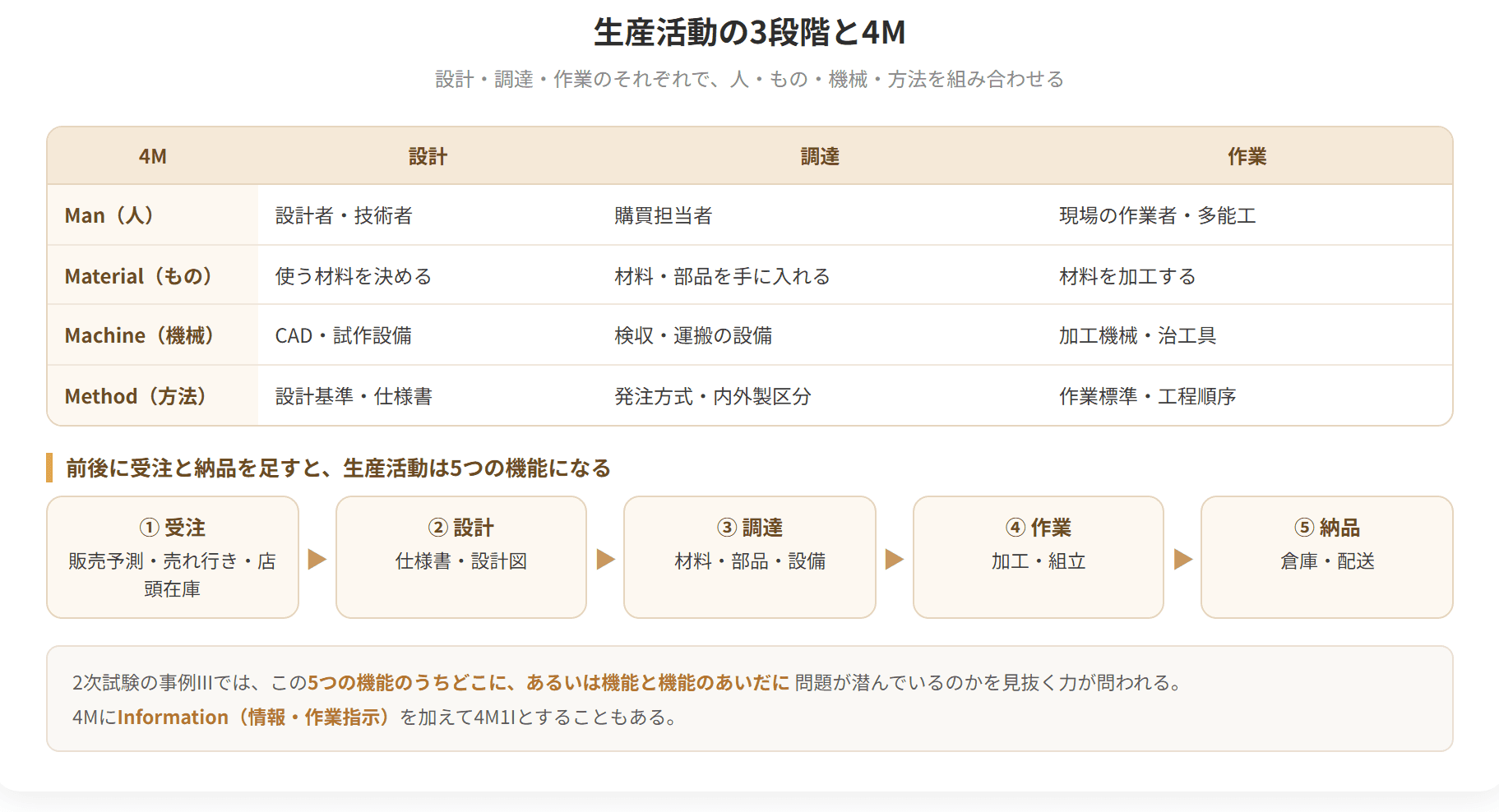Select the ⑤ 納品 step card

[x=1327, y=557]
